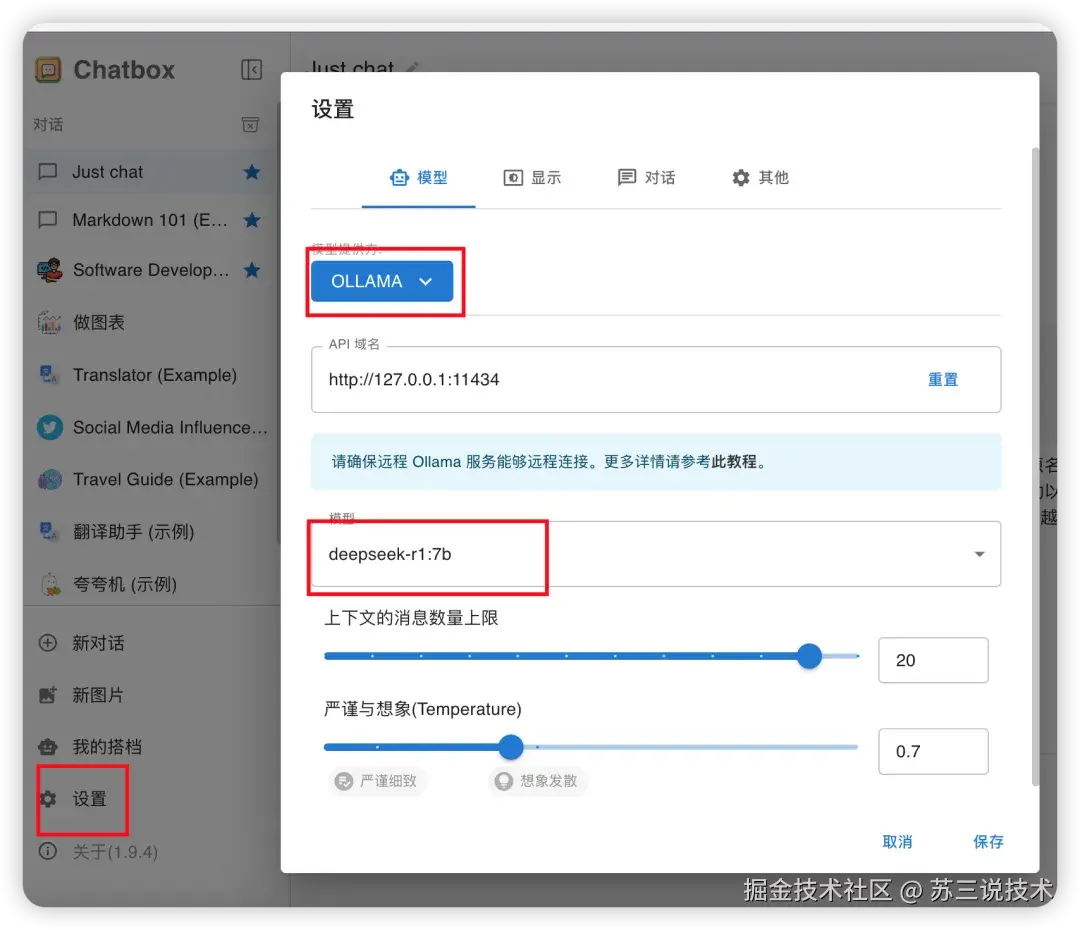This screenshot has height=930, width=1080.
Task: Click the Temperature value field 0.7
Action: click(933, 751)
